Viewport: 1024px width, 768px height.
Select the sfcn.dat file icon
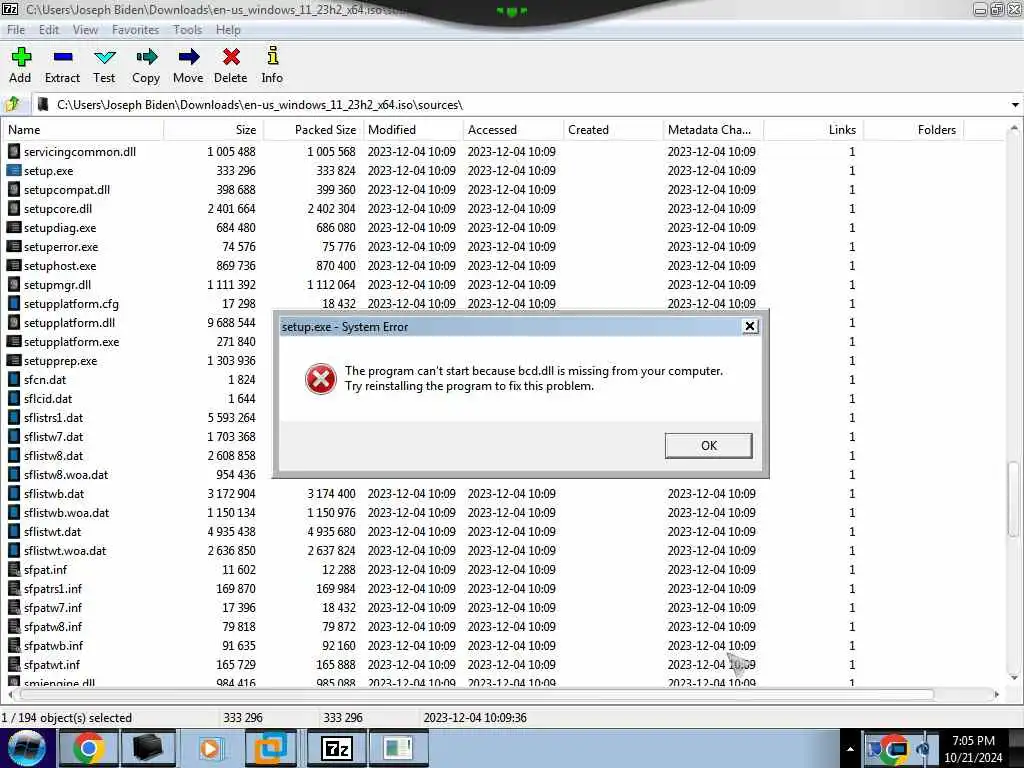tap(14, 379)
